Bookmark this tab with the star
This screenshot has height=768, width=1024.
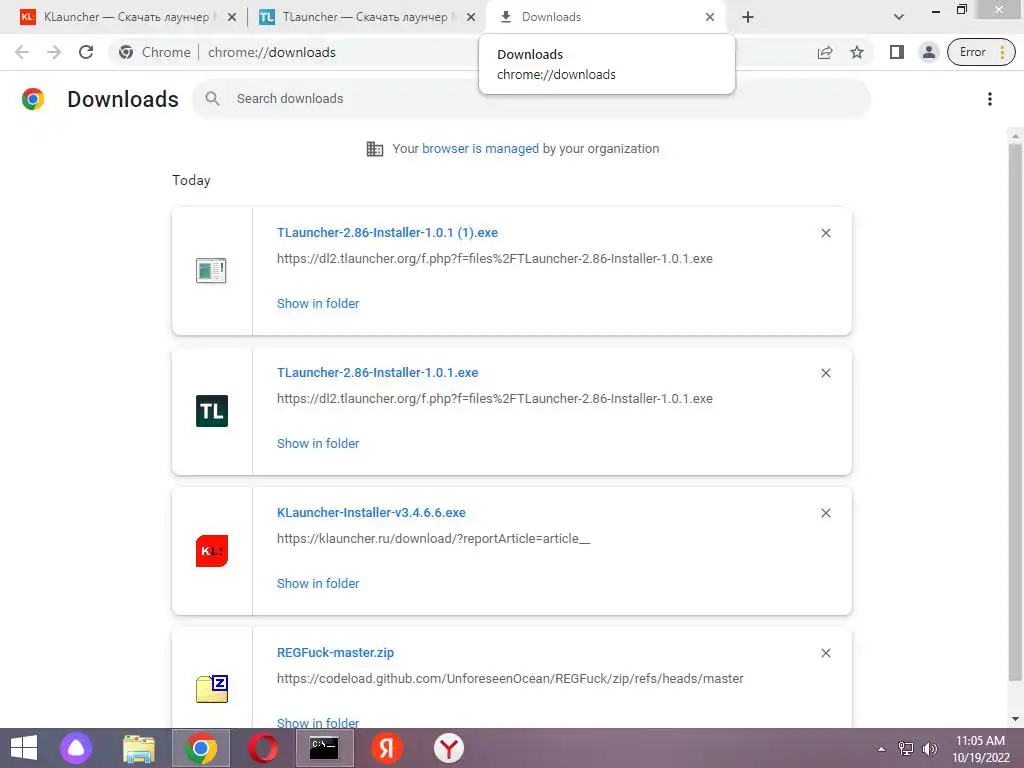tap(857, 52)
